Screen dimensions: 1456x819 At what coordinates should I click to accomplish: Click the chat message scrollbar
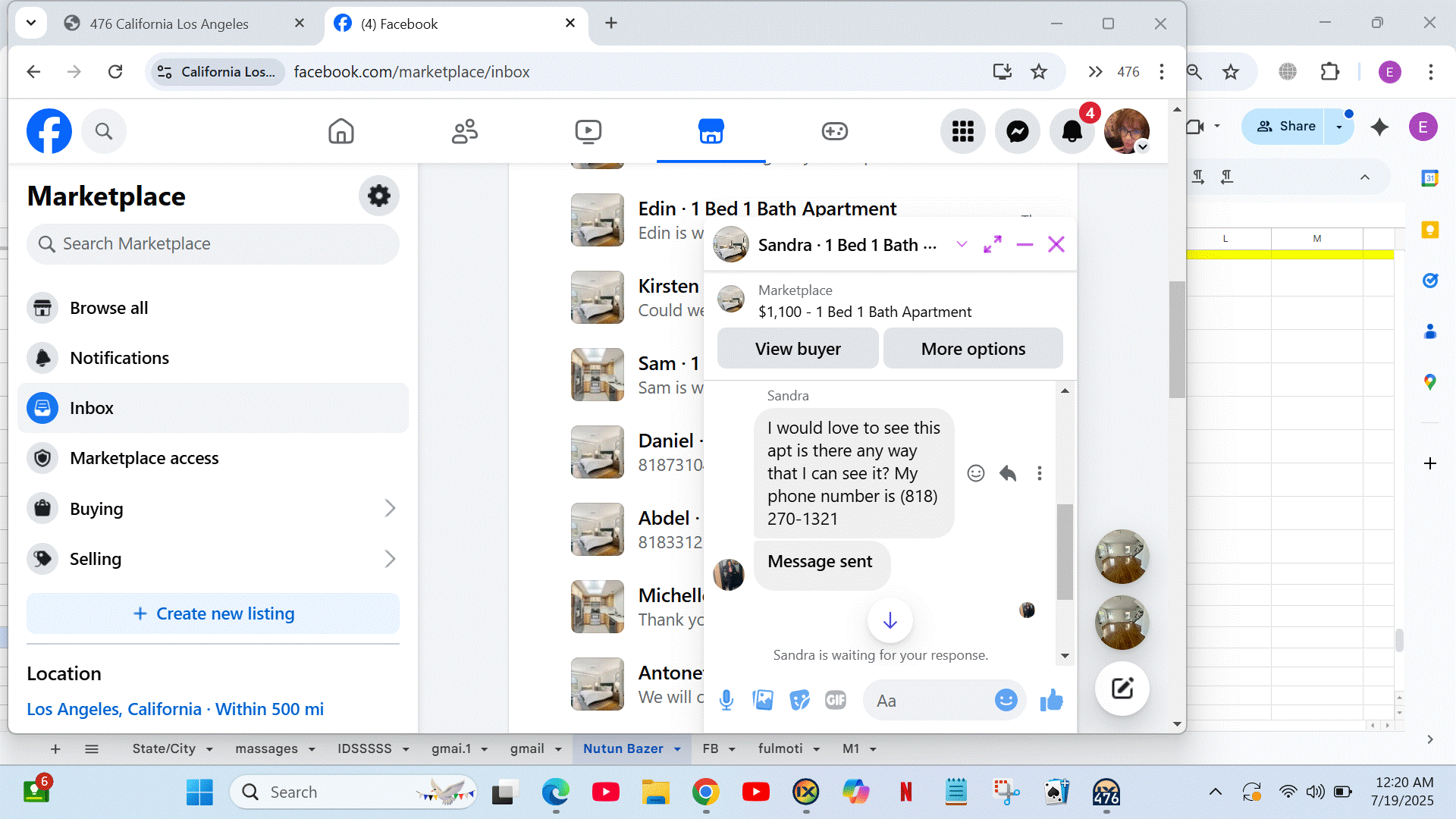pos(1065,552)
